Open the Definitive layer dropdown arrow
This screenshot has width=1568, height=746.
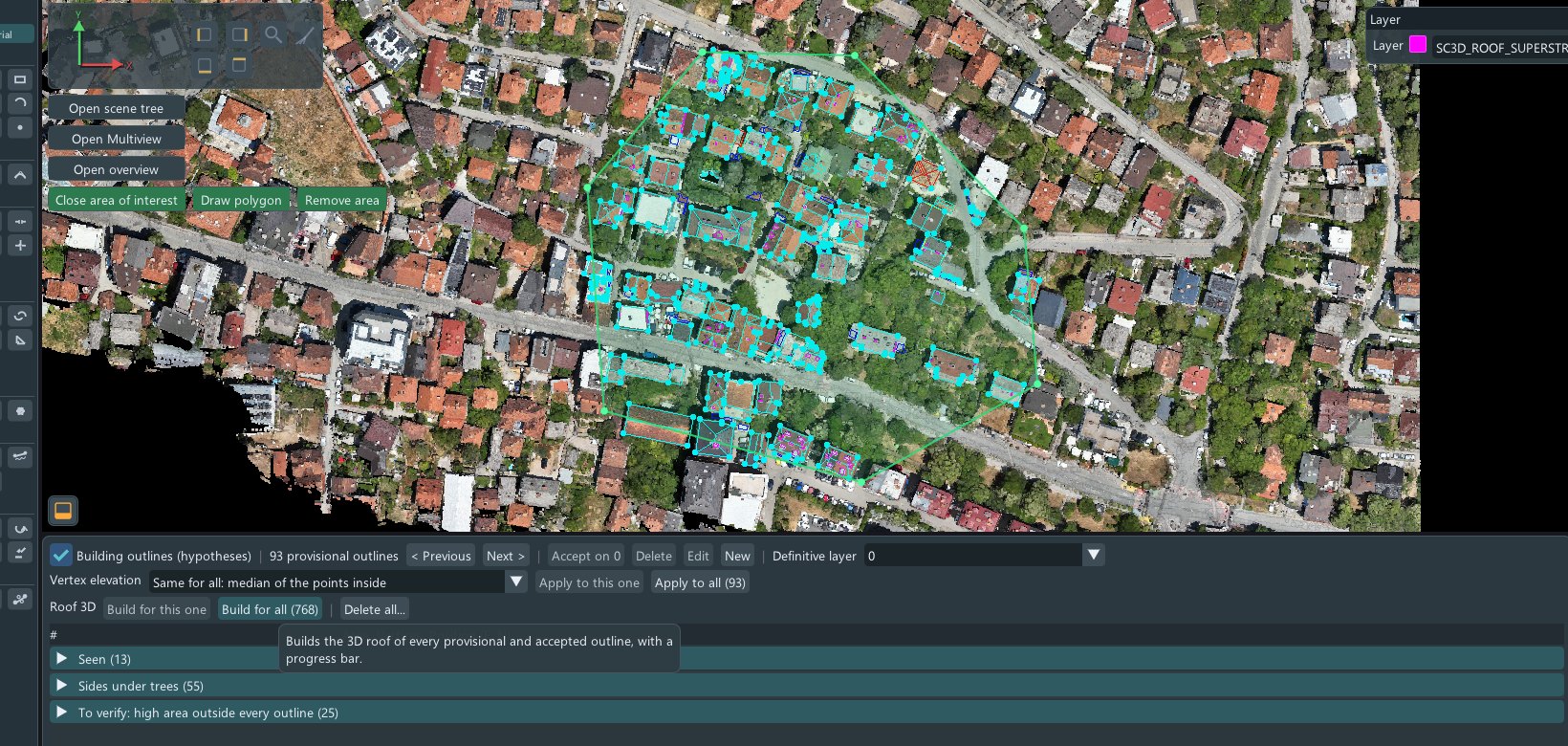(x=1094, y=555)
